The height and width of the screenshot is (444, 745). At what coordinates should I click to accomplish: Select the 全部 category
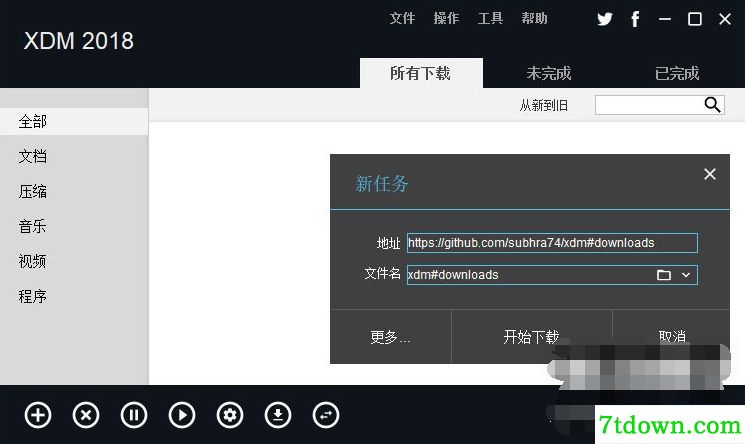click(74, 122)
